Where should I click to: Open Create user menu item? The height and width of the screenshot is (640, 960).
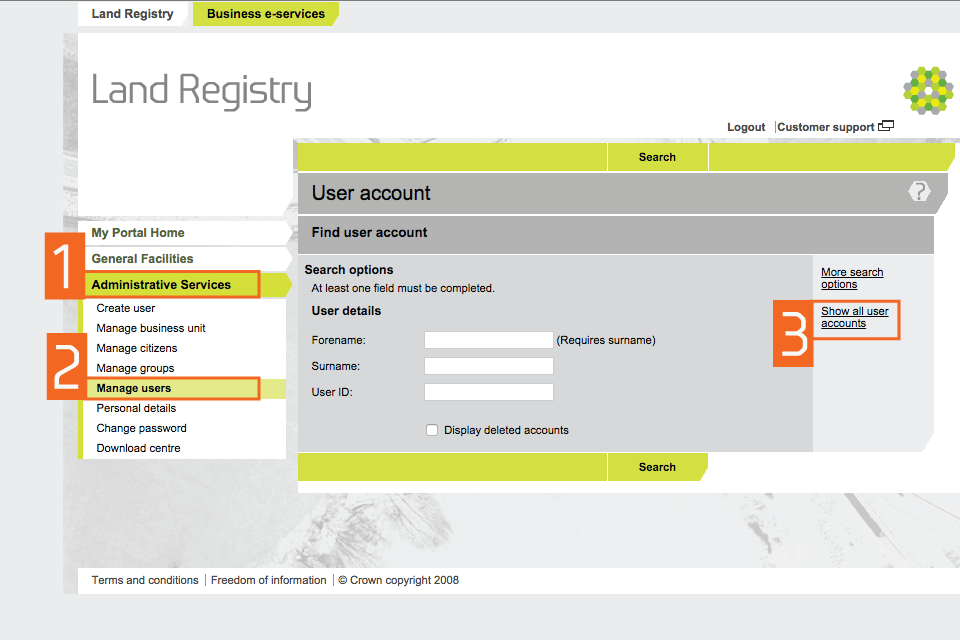click(x=125, y=308)
